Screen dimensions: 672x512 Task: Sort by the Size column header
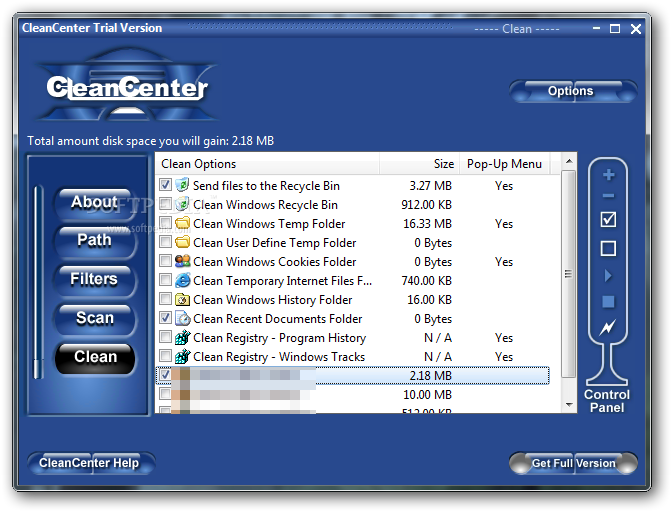pos(420,164)
